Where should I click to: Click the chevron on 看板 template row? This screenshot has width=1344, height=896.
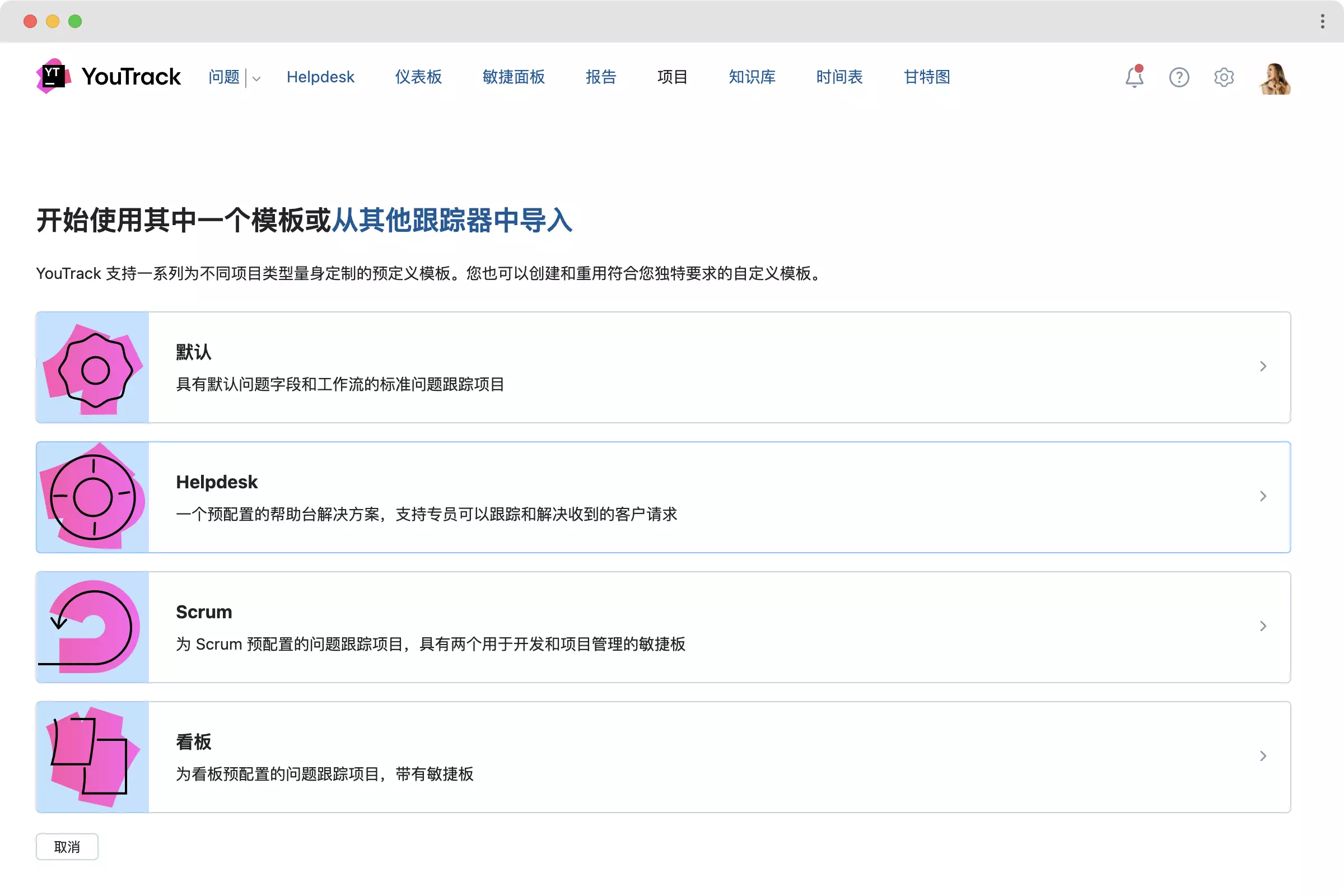pos(1263,756)
